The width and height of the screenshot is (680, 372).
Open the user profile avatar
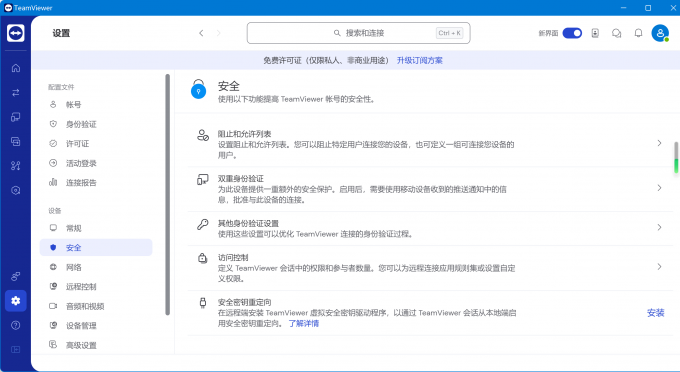pos(660,33)
